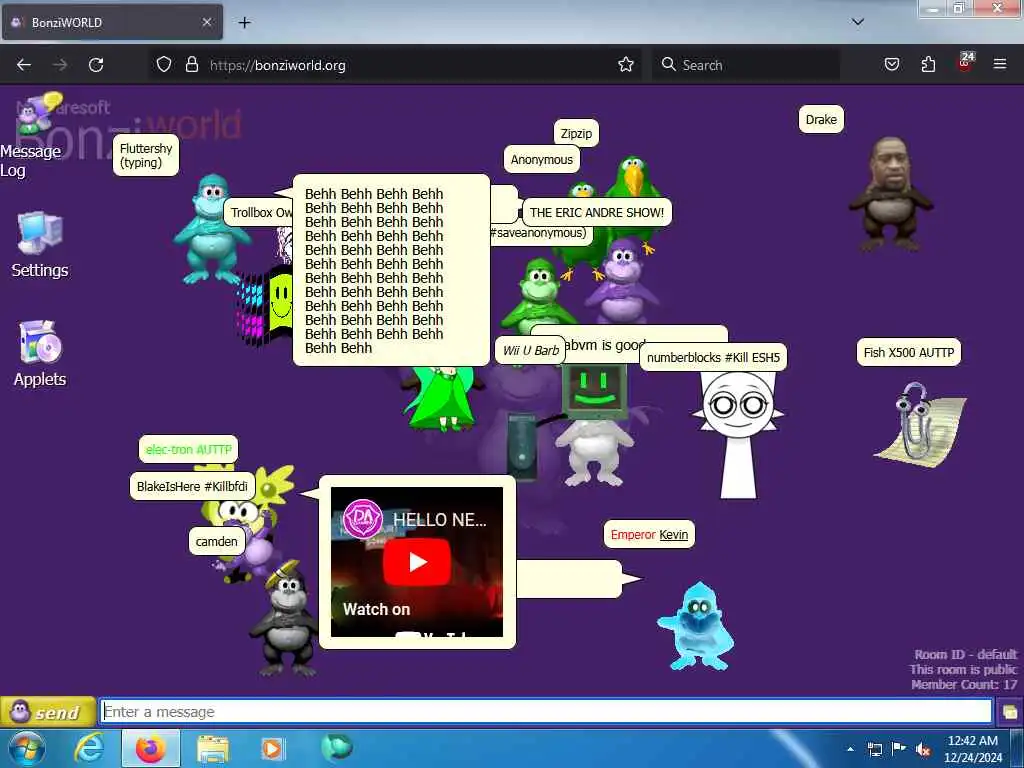Open Windows Explorer folder on taskbar

[x=212, y=748]
